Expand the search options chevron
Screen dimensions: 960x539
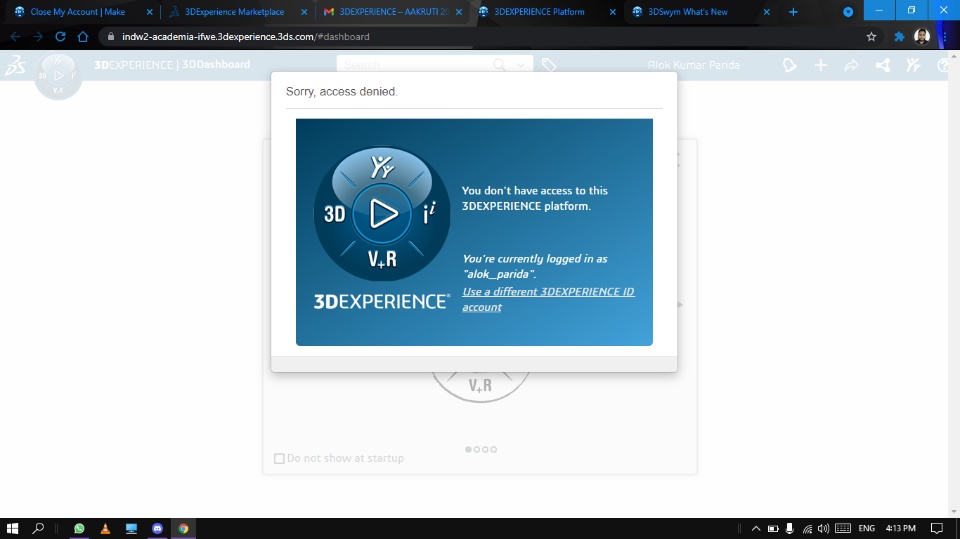pyautogui.click(x=520, y=65)
